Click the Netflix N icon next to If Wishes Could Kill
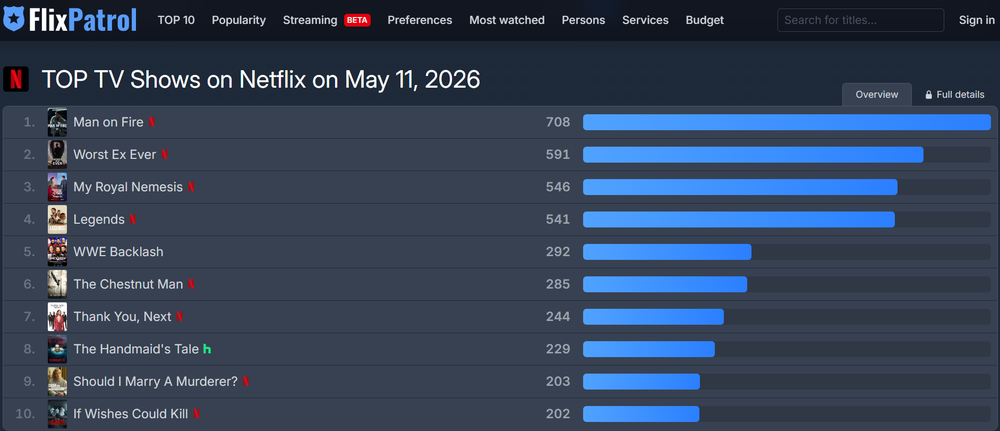The height and width of the screenshot is (431, 1000). (196, 414)
